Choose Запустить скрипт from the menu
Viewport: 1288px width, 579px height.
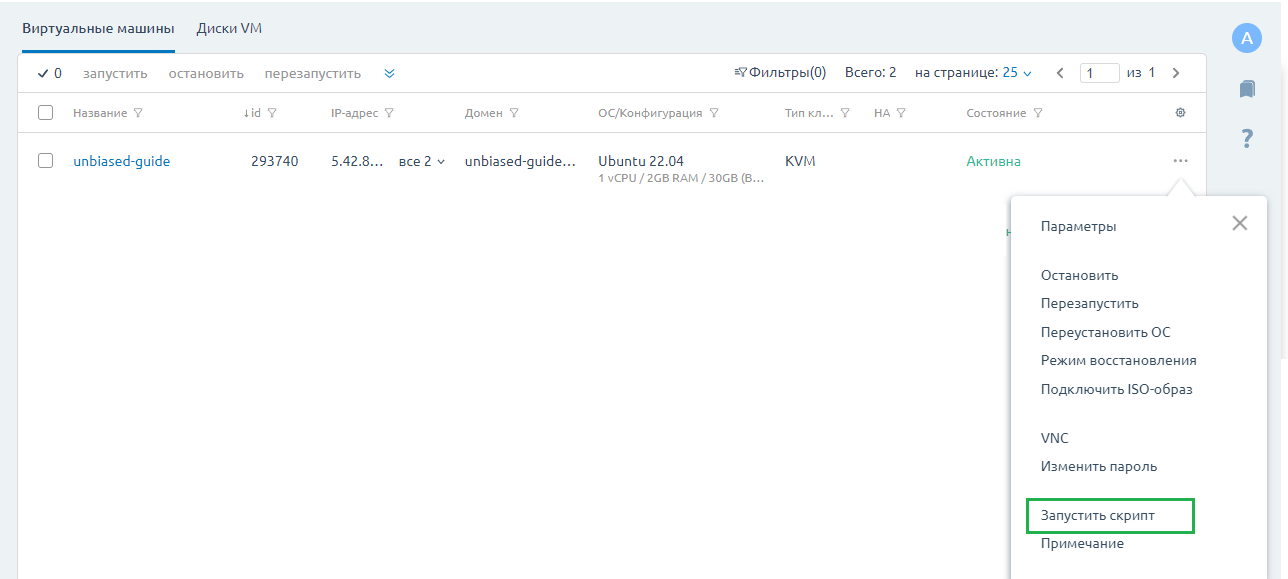[x=1097, y=515]
